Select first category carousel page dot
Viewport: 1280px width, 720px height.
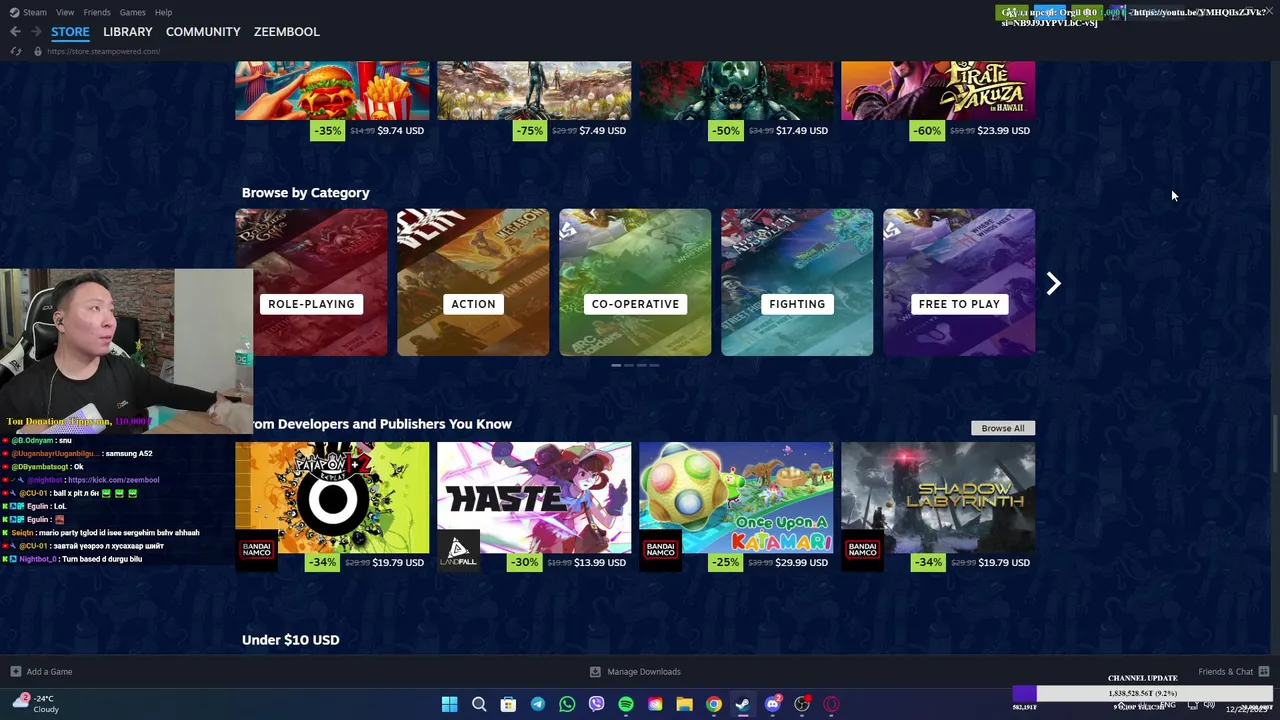616,366
